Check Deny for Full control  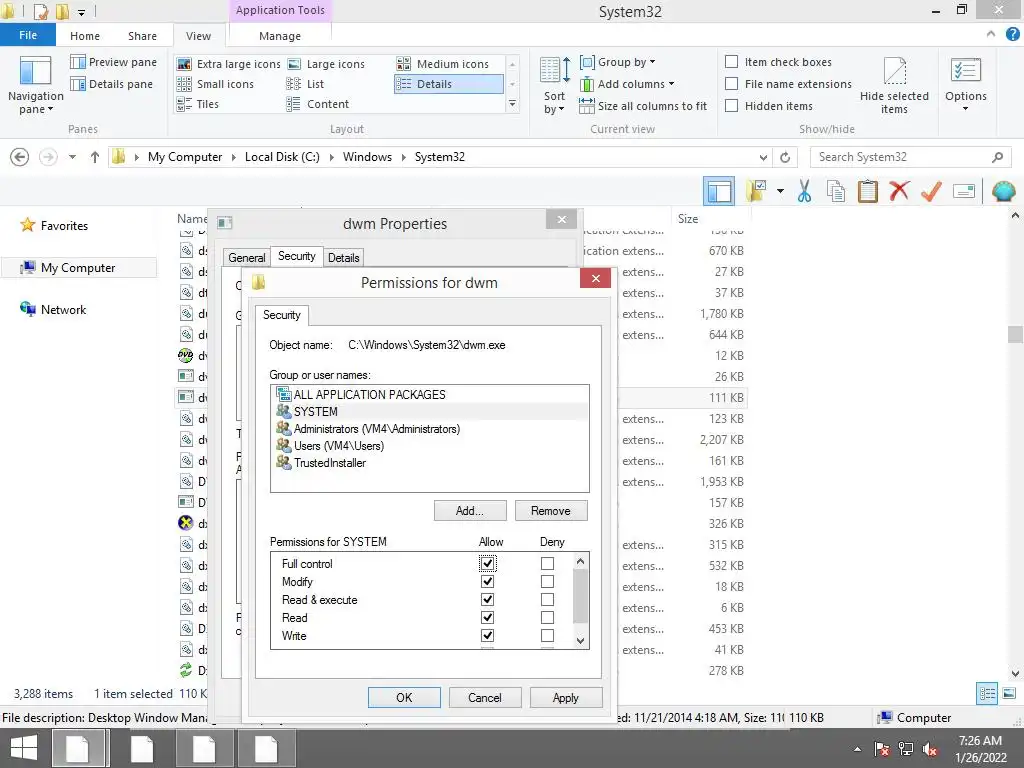coord(547,563)
